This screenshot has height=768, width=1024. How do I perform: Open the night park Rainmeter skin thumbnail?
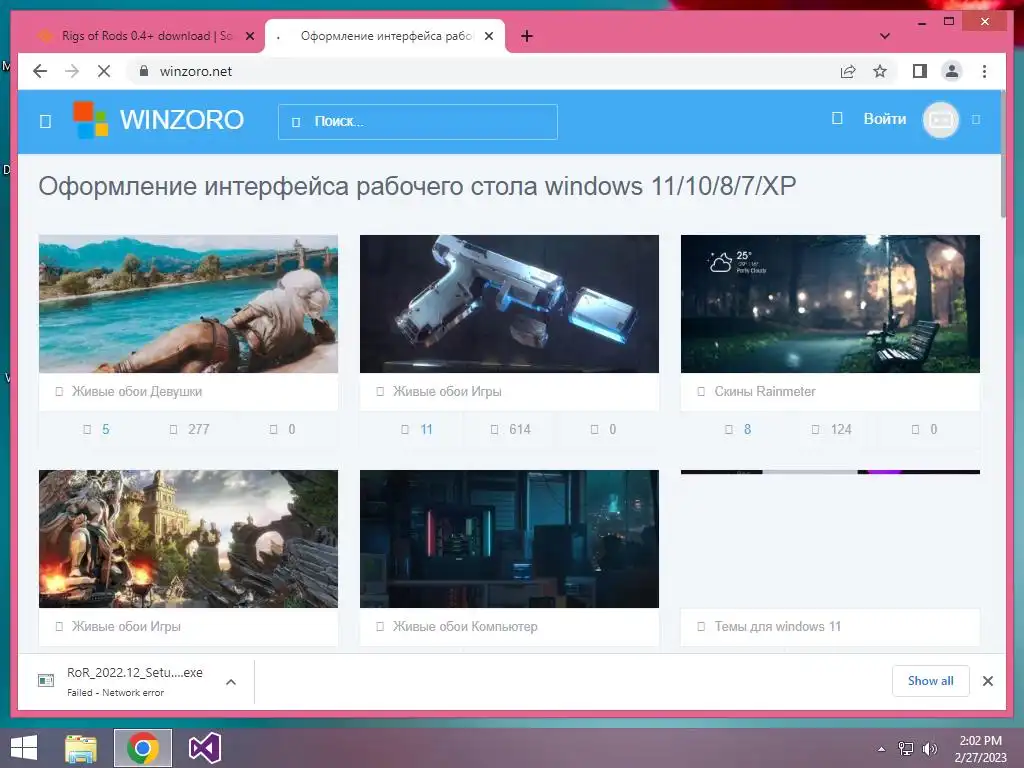click(830, 304)
